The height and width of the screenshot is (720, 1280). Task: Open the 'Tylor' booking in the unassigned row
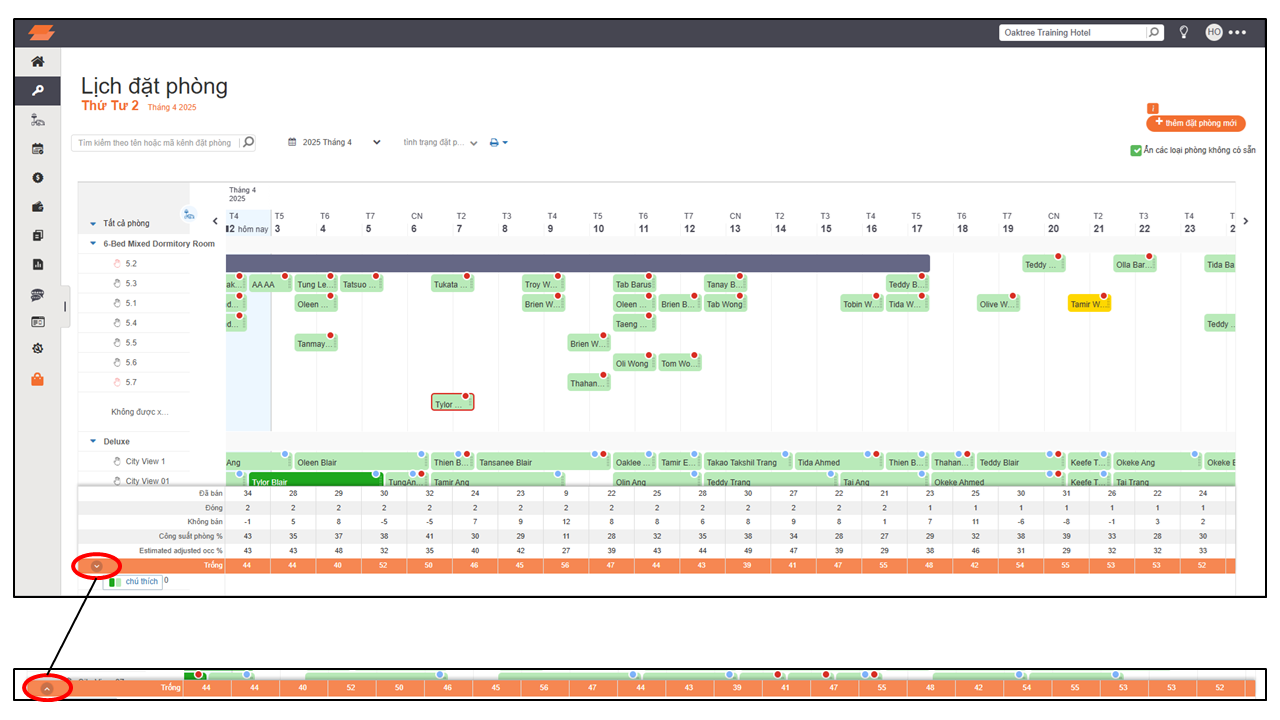pos(452,403)
